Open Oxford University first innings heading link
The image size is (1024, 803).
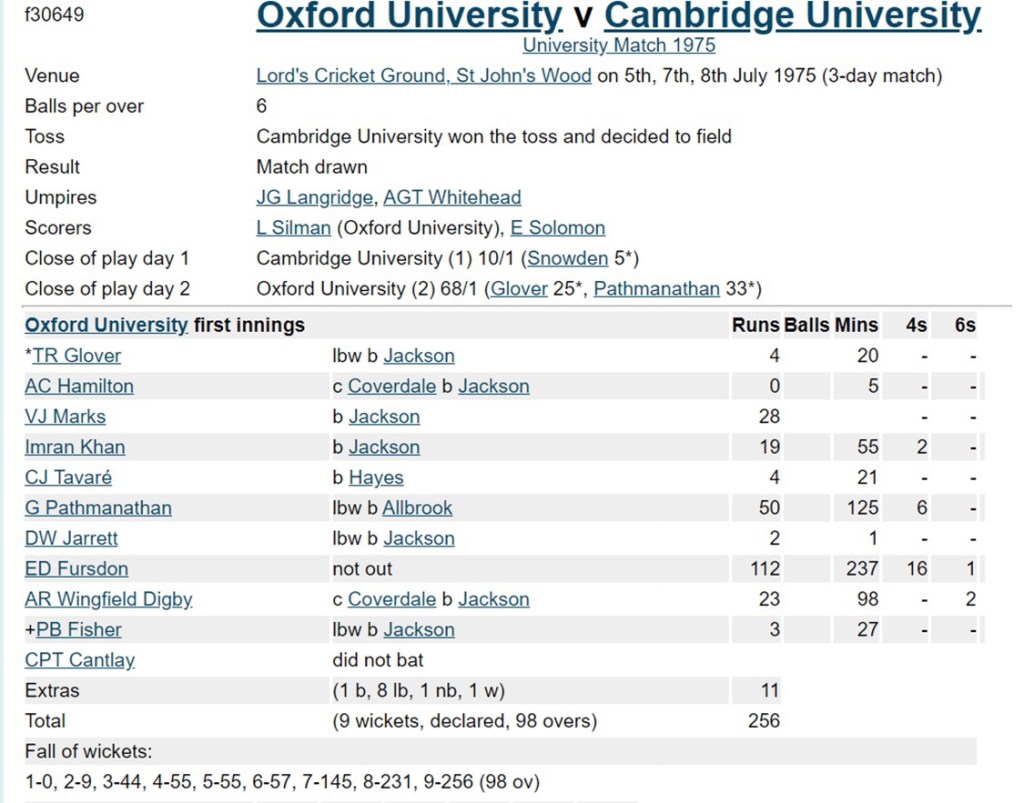click(106, 325)
